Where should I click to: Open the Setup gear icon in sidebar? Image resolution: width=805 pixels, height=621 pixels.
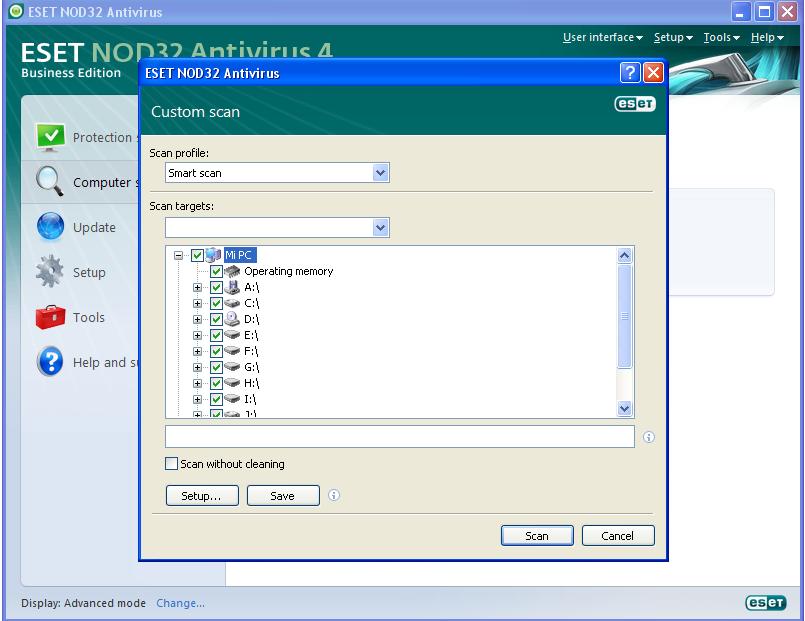(x=50, y=271)
